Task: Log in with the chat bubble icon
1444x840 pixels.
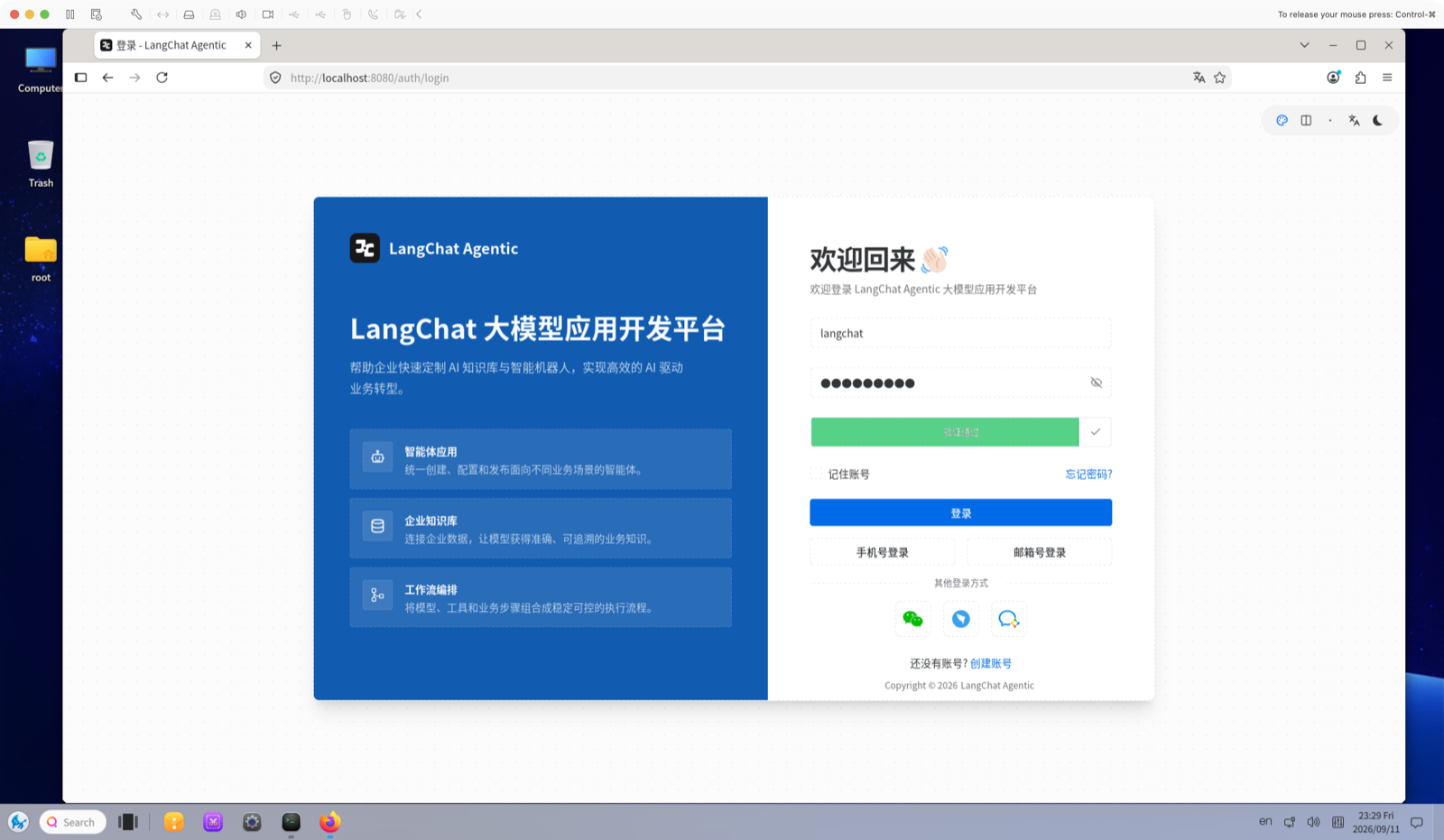Action: click(1008, 619)
